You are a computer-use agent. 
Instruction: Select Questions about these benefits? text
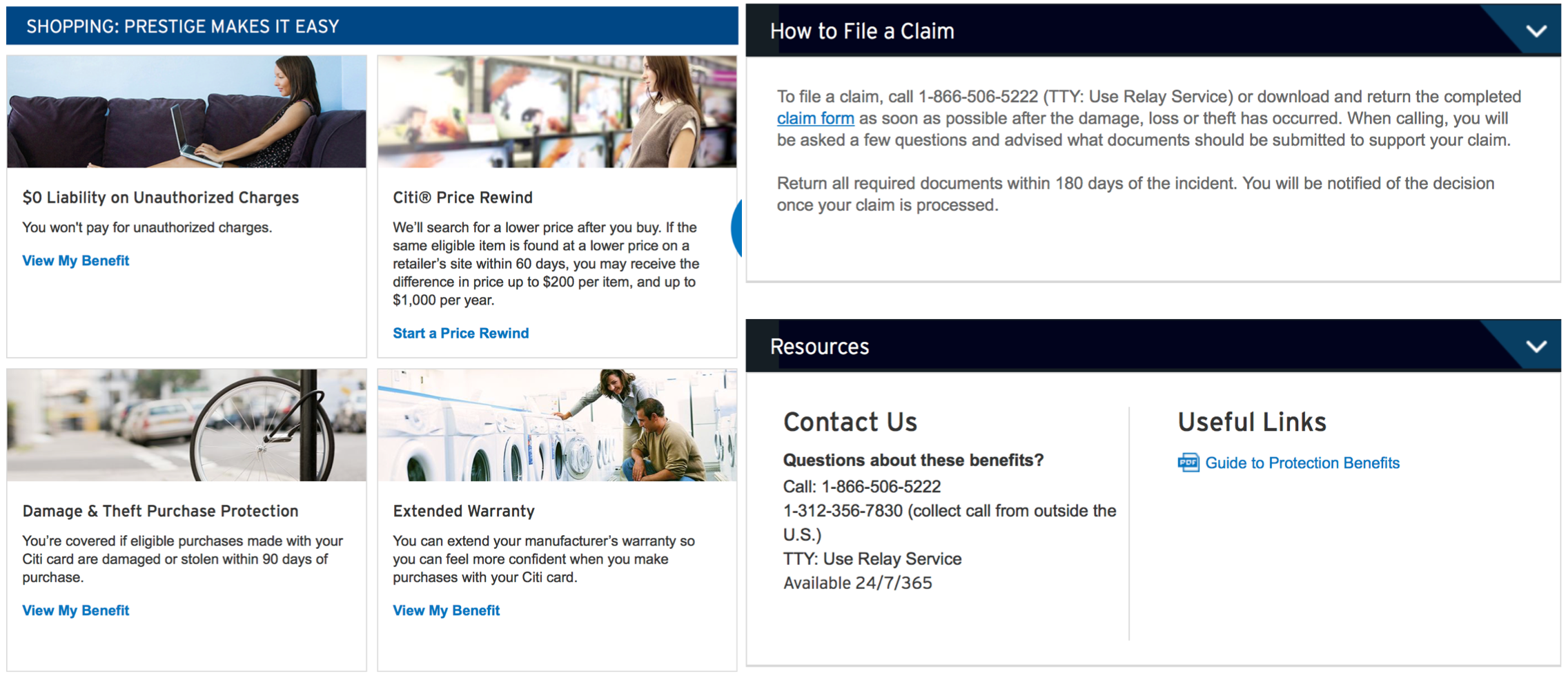click(913, 460)
